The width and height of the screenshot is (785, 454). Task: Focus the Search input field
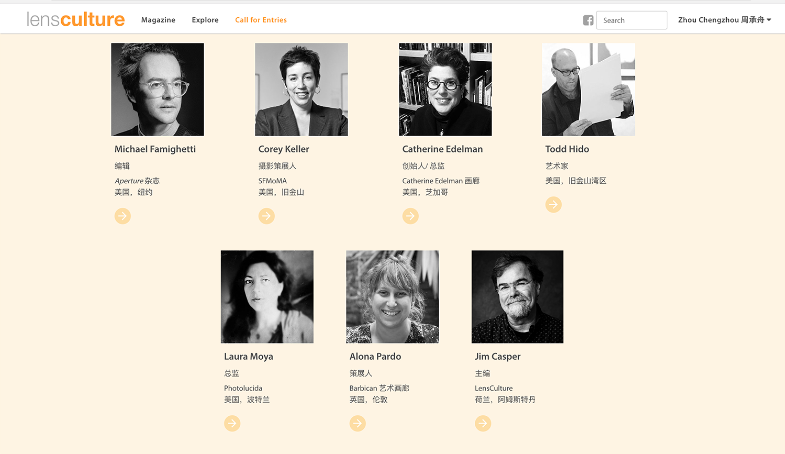632,20
